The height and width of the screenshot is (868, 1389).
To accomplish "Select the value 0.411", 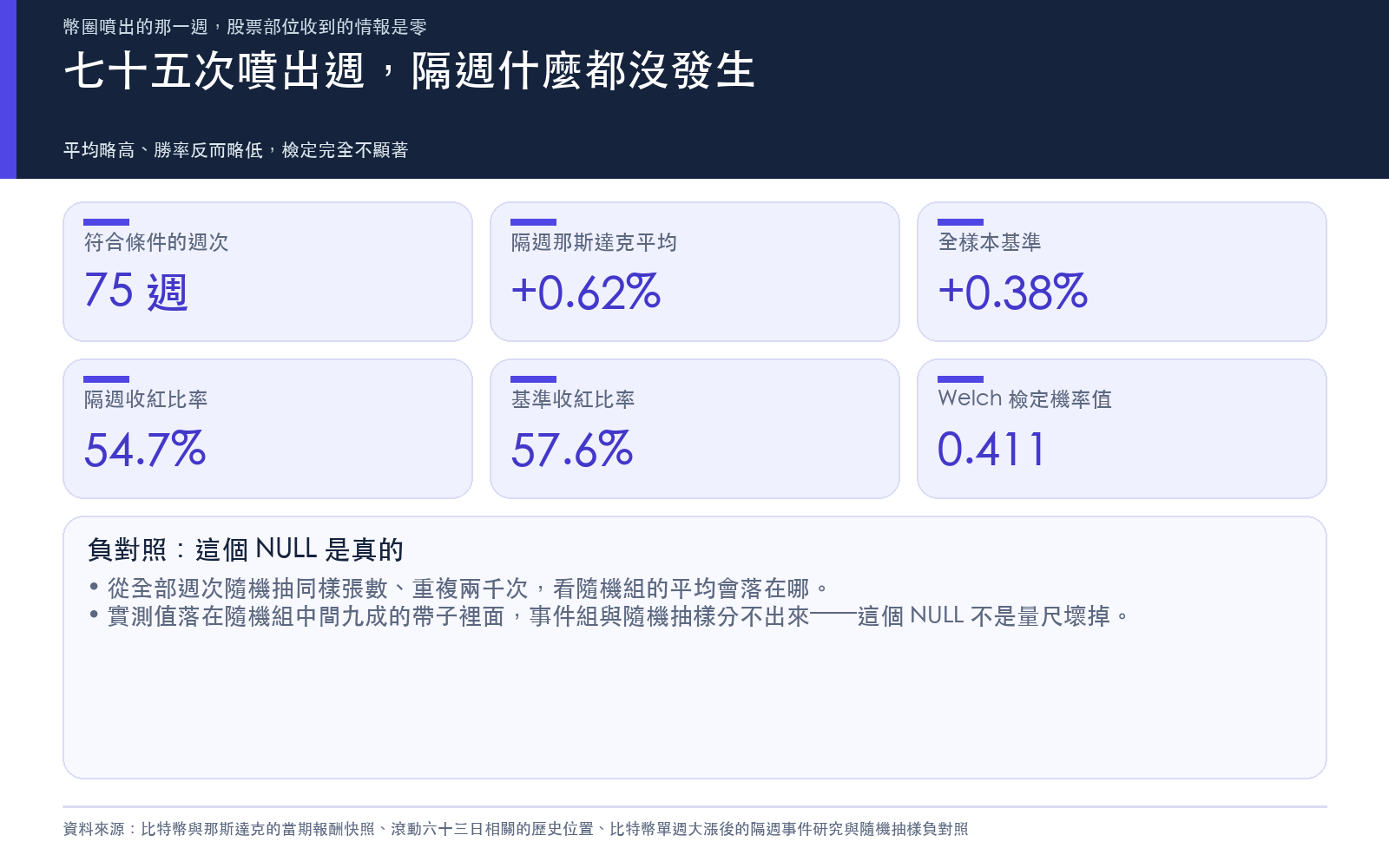I will 991,449.
